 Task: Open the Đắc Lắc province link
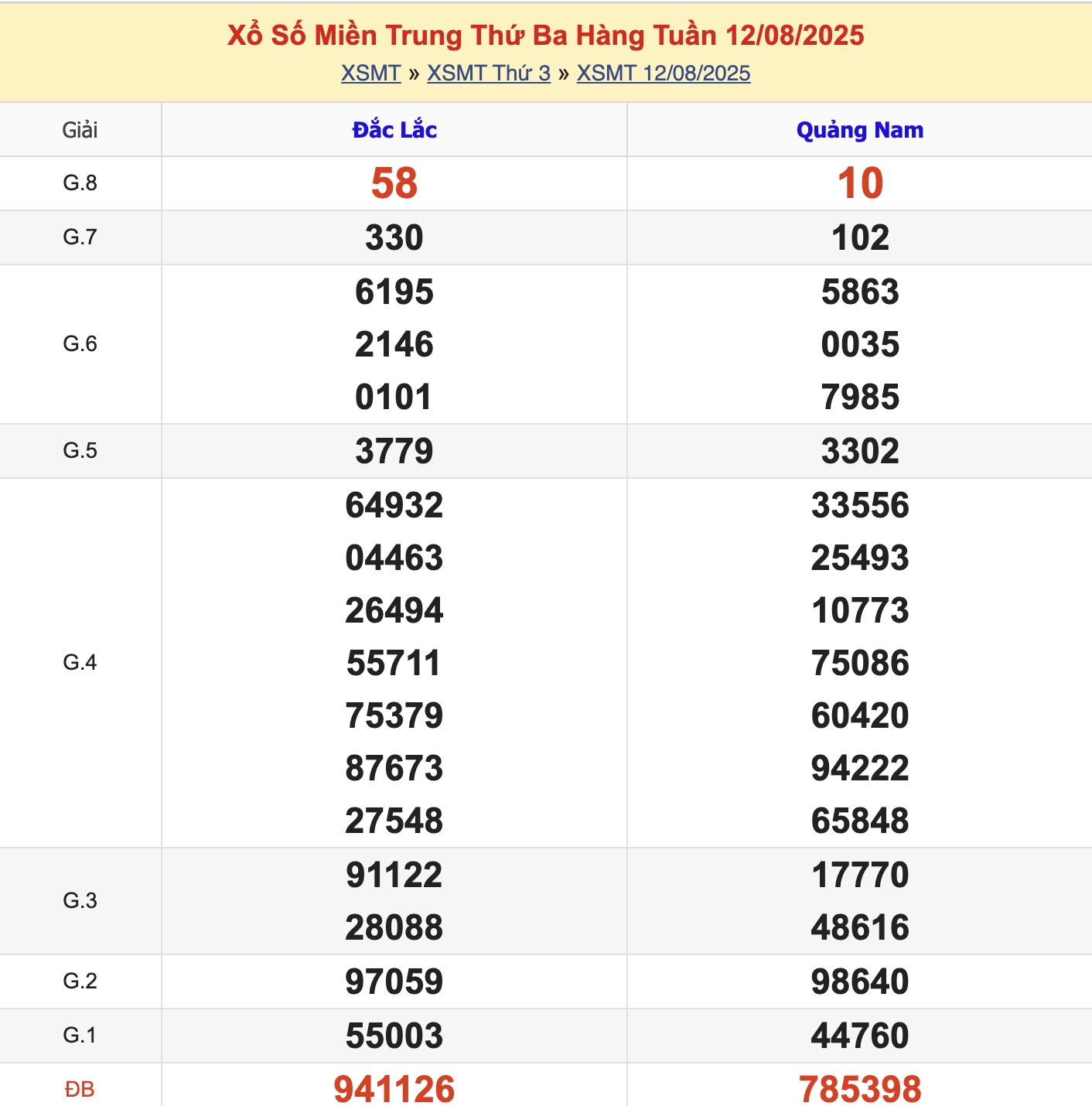click(394, 130)
